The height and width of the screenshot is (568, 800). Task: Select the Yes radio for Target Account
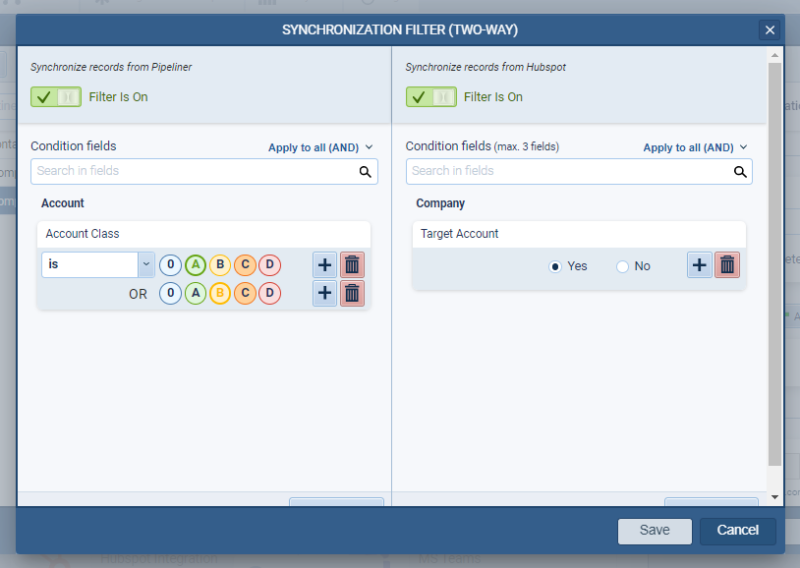pos(555,267)
